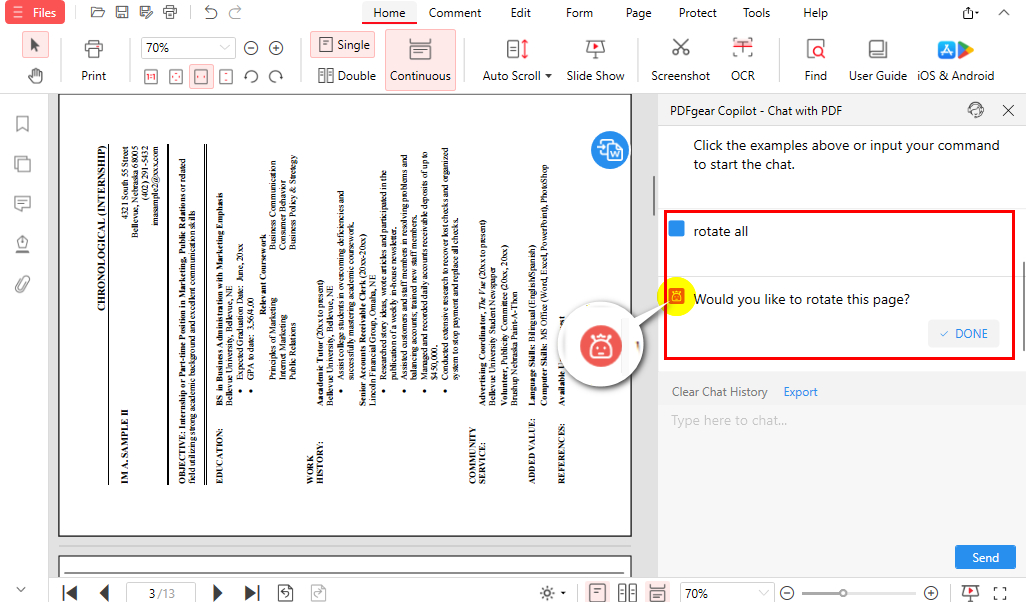The width and height of the screenshot is (1026, 602).
Task: View Attachments via the paperclip icon
Action: tap(22, 285)
